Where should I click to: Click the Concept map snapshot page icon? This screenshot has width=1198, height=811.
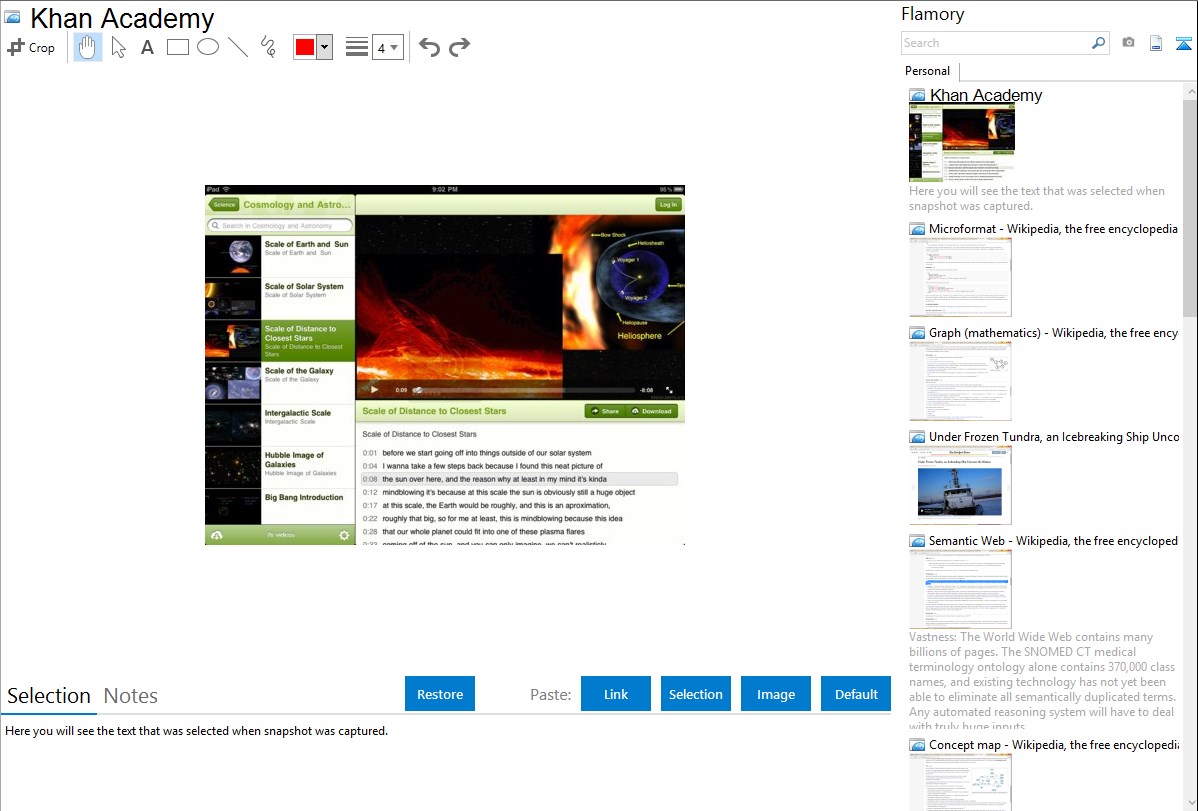(917, 745)
